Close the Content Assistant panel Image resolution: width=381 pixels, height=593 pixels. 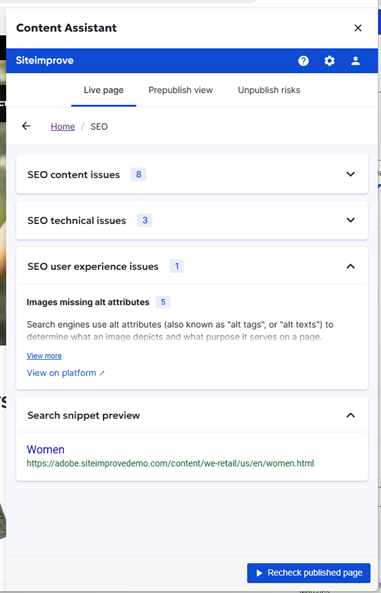(x=358, y=28)
